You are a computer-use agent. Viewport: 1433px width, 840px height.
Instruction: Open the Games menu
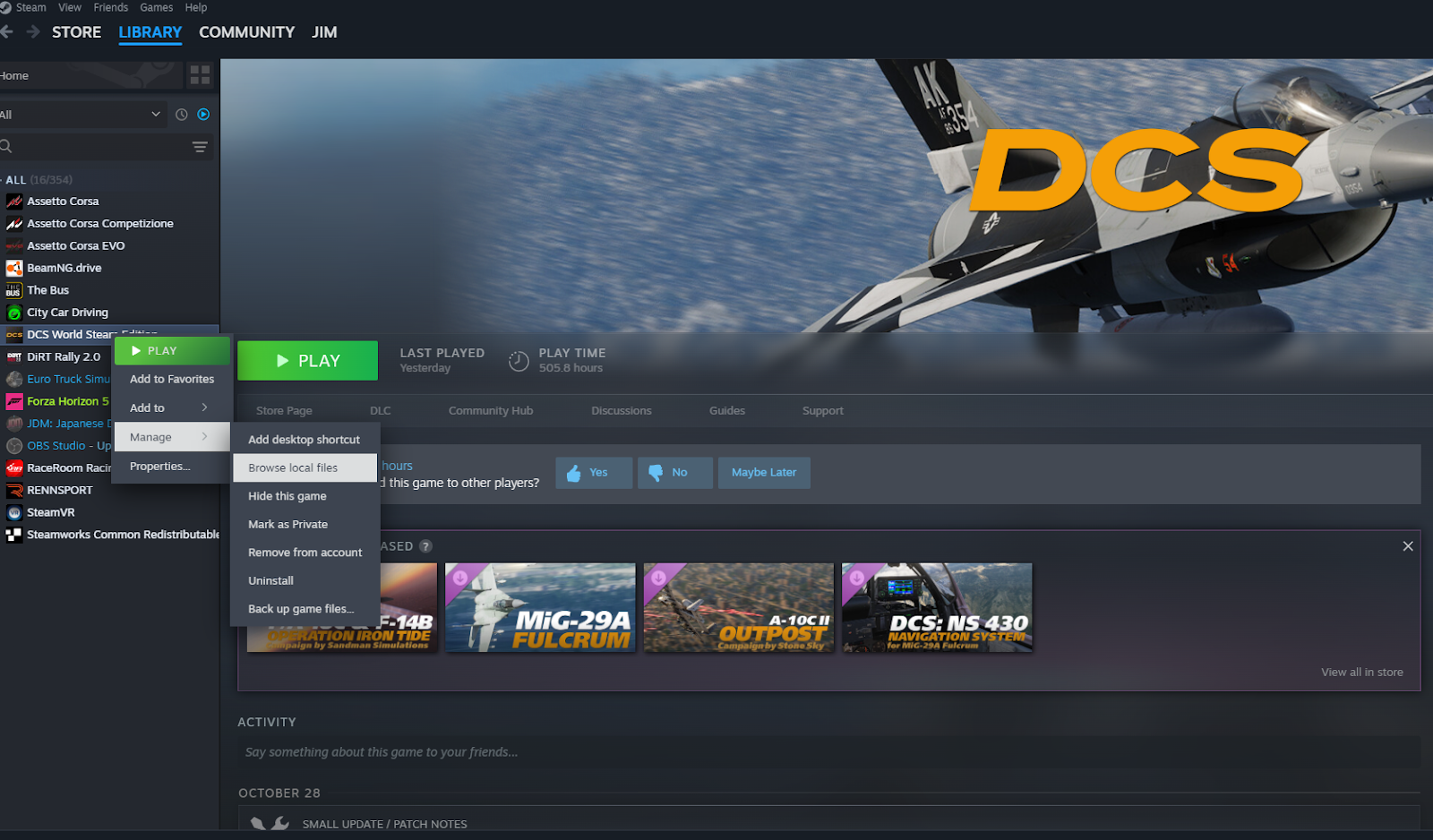[x=157, y=7]
